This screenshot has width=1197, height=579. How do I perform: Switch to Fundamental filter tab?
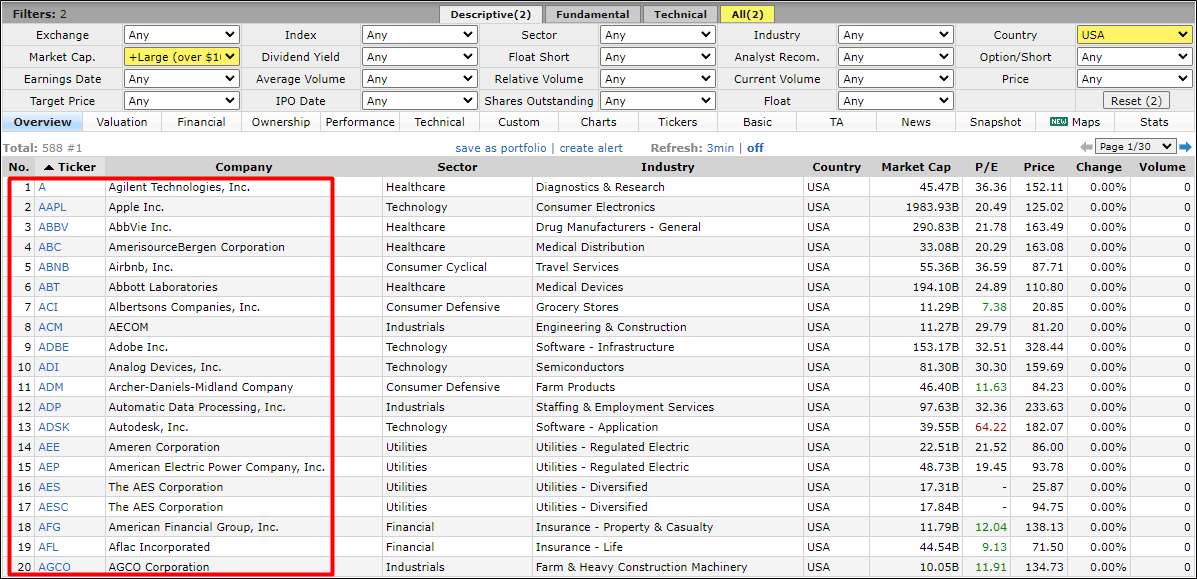coord(592,14)
